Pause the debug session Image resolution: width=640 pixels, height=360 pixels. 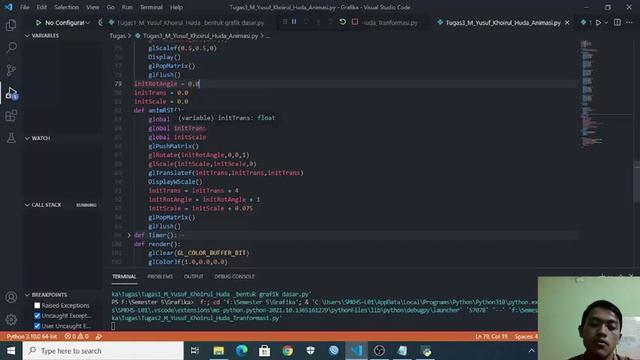(294, 22)
